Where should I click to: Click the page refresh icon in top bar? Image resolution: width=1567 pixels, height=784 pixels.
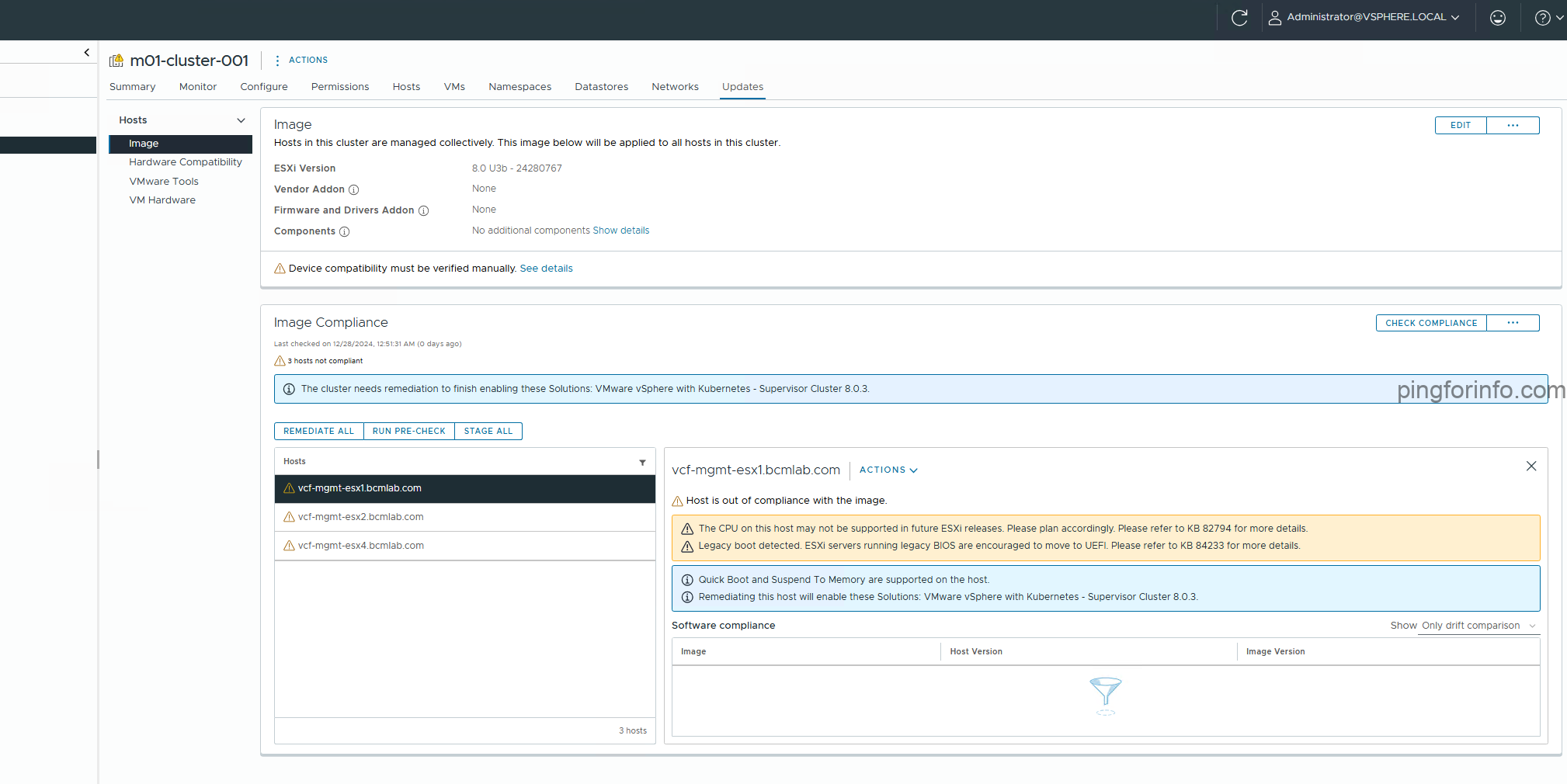[1239, 17]
